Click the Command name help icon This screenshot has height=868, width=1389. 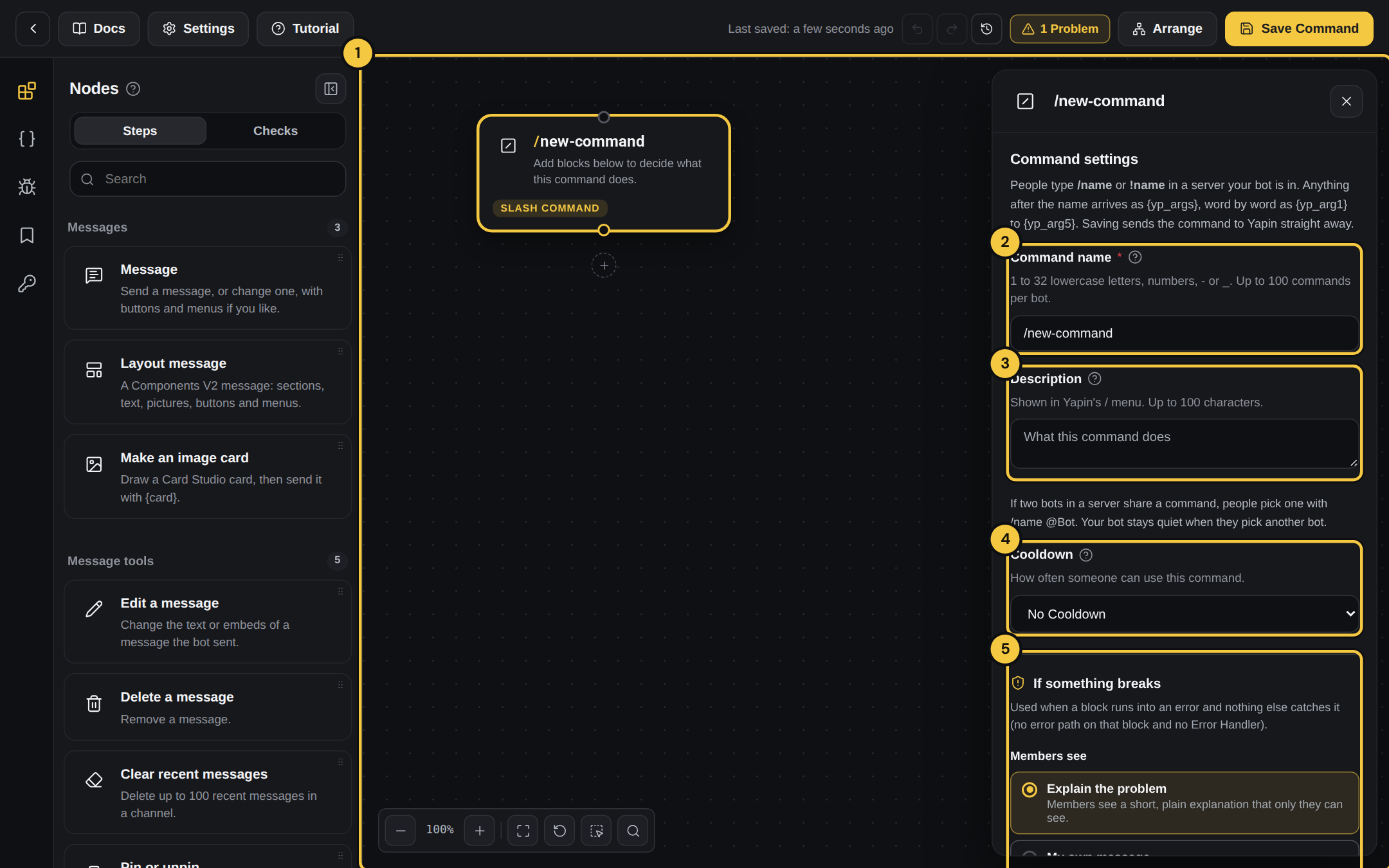coord(1135,257)
